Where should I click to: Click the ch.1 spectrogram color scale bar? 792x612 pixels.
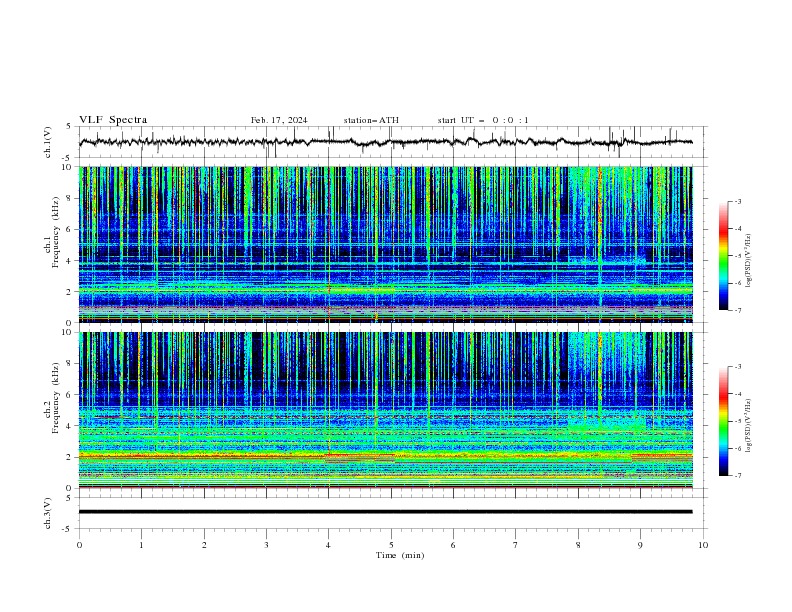tap(723, 256)
